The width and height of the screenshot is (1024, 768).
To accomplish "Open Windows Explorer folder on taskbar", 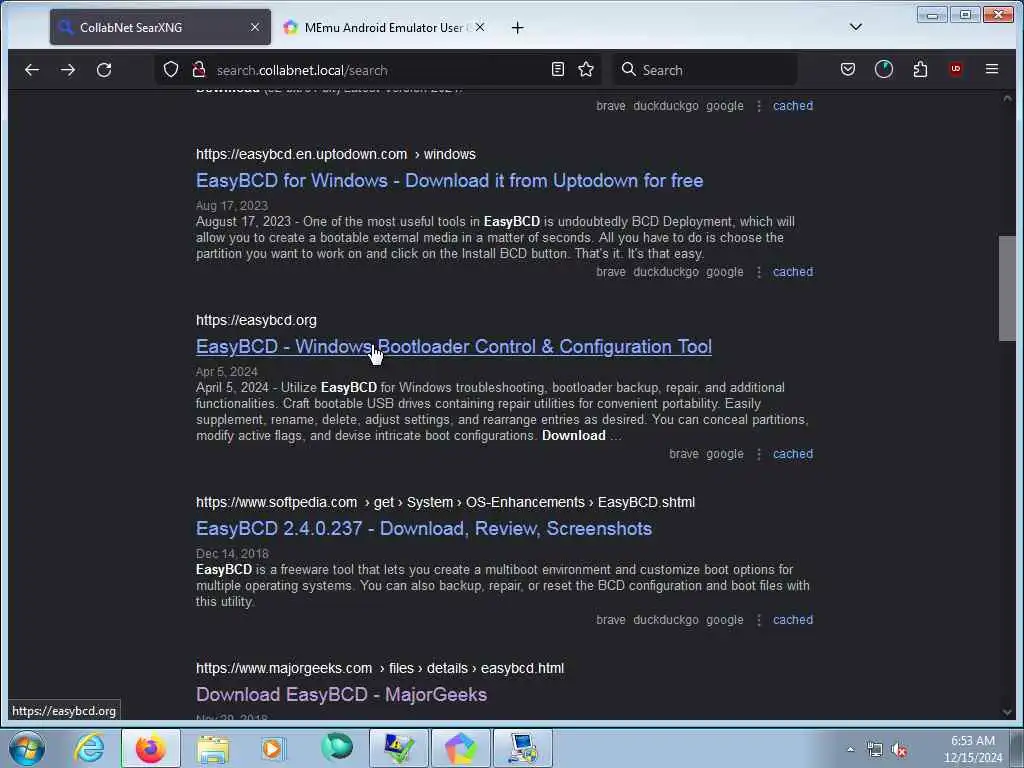I will 213,748.
